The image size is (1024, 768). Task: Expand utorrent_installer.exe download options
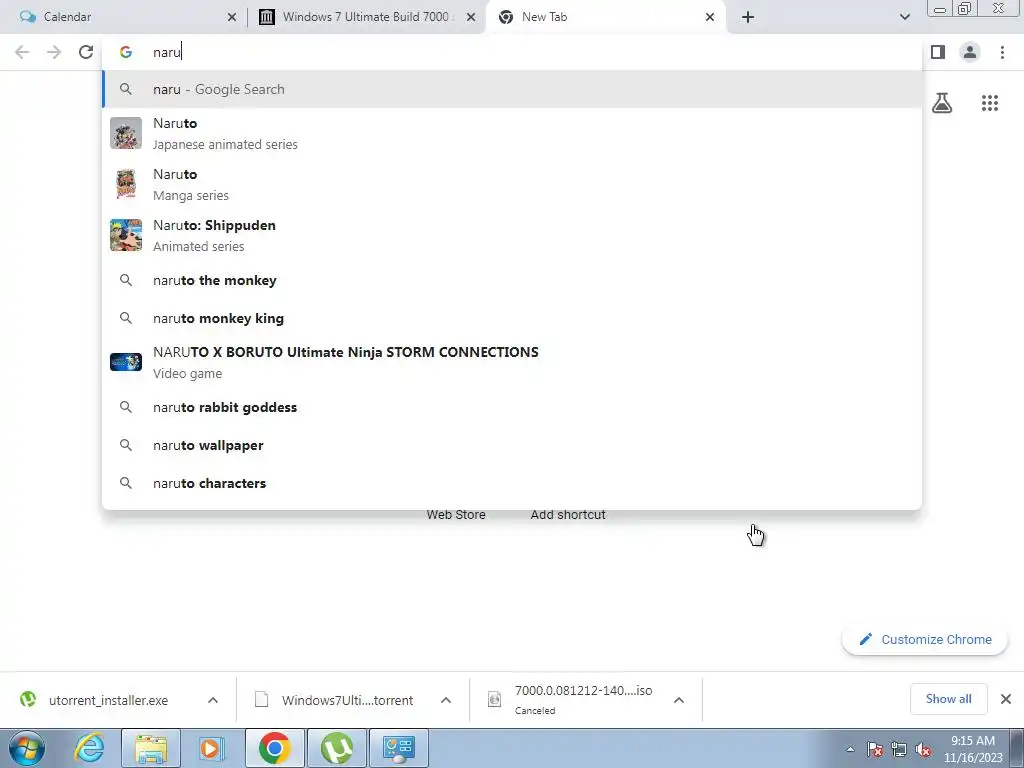[213, 700]
